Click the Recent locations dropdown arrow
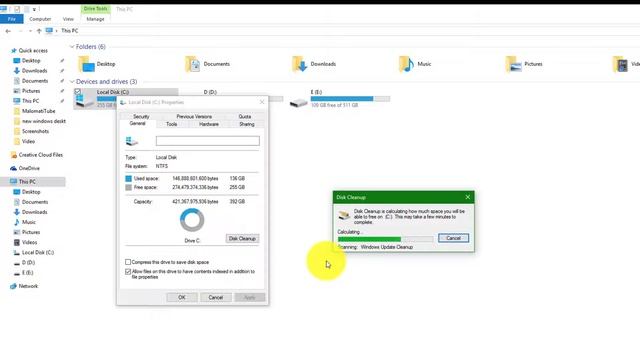Viewport: 640px width, 360px height. (x=30, y=31)
